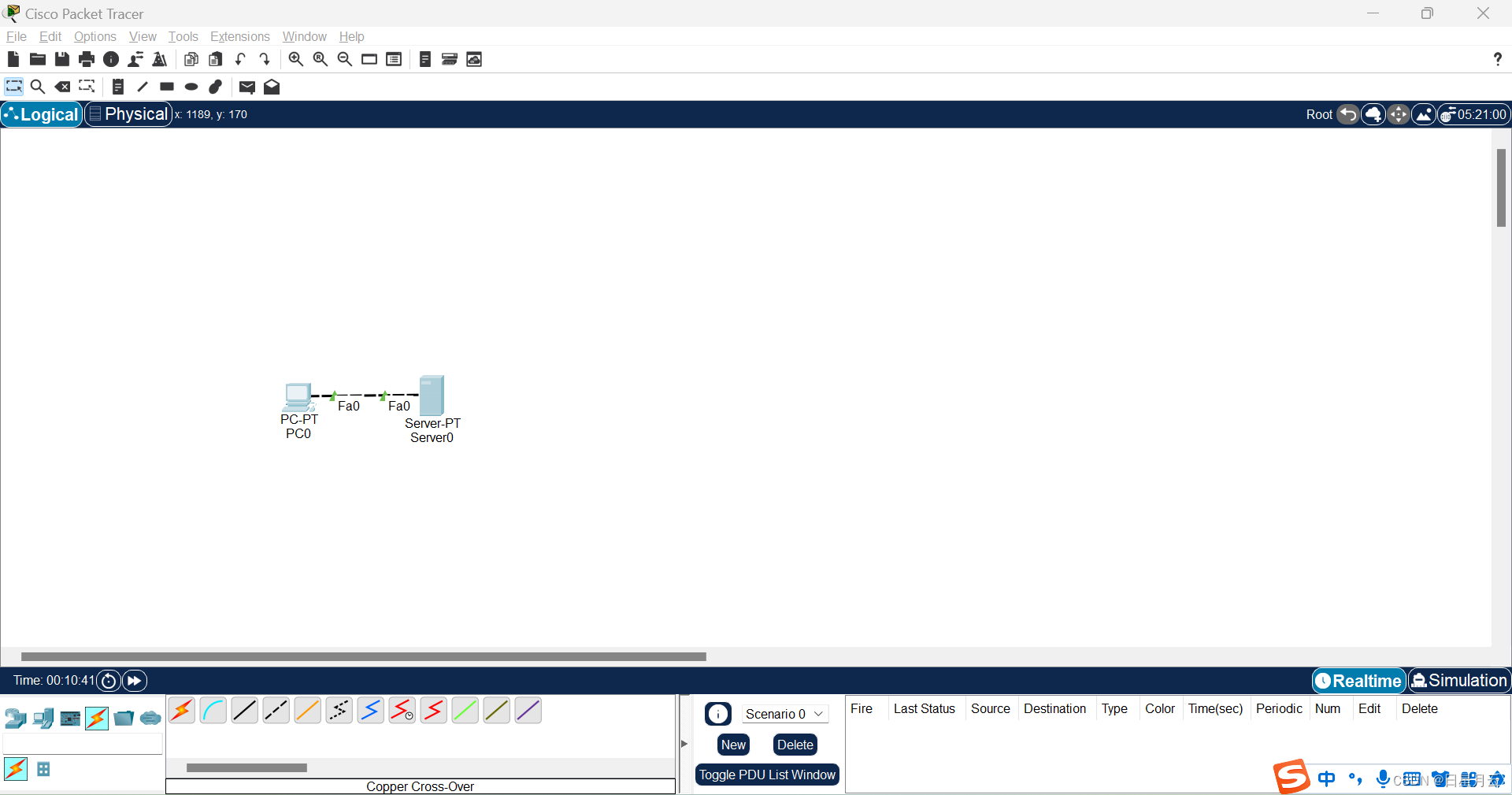Click the Power Cycle Devices button
Screen dimensions: 1512x795
[109, 681]
